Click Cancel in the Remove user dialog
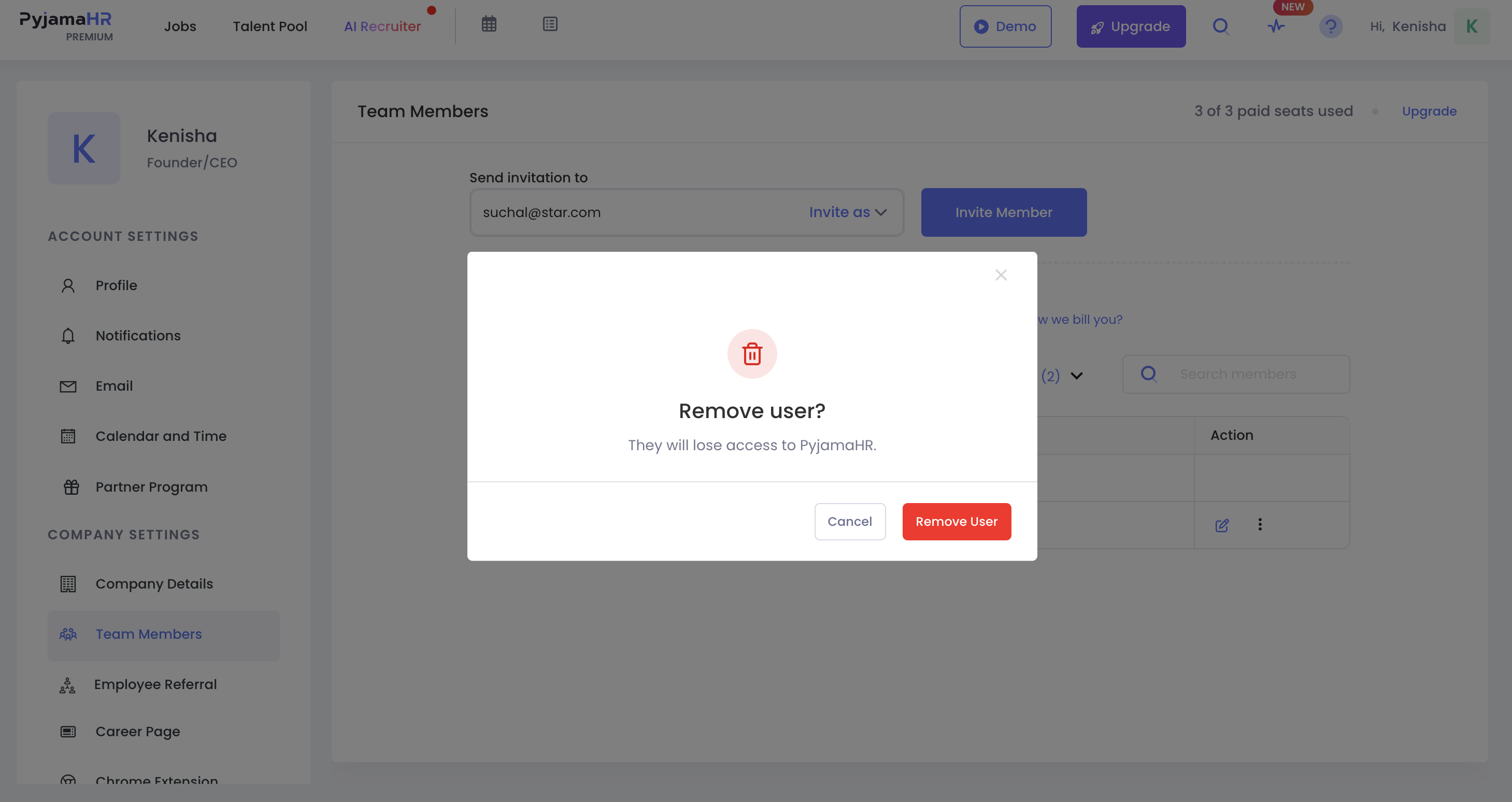 tap(849, 522)
